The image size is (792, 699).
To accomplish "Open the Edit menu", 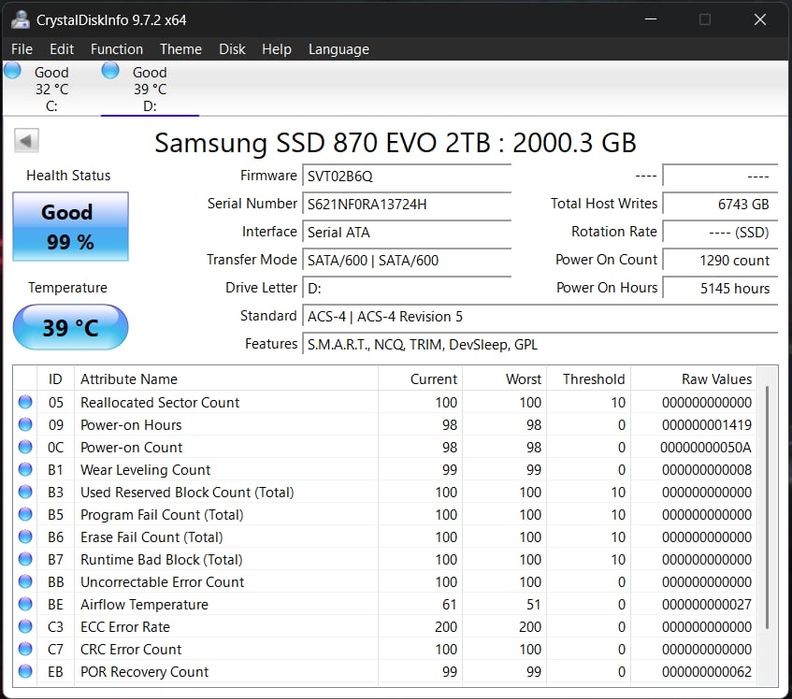I will point(62,49).
